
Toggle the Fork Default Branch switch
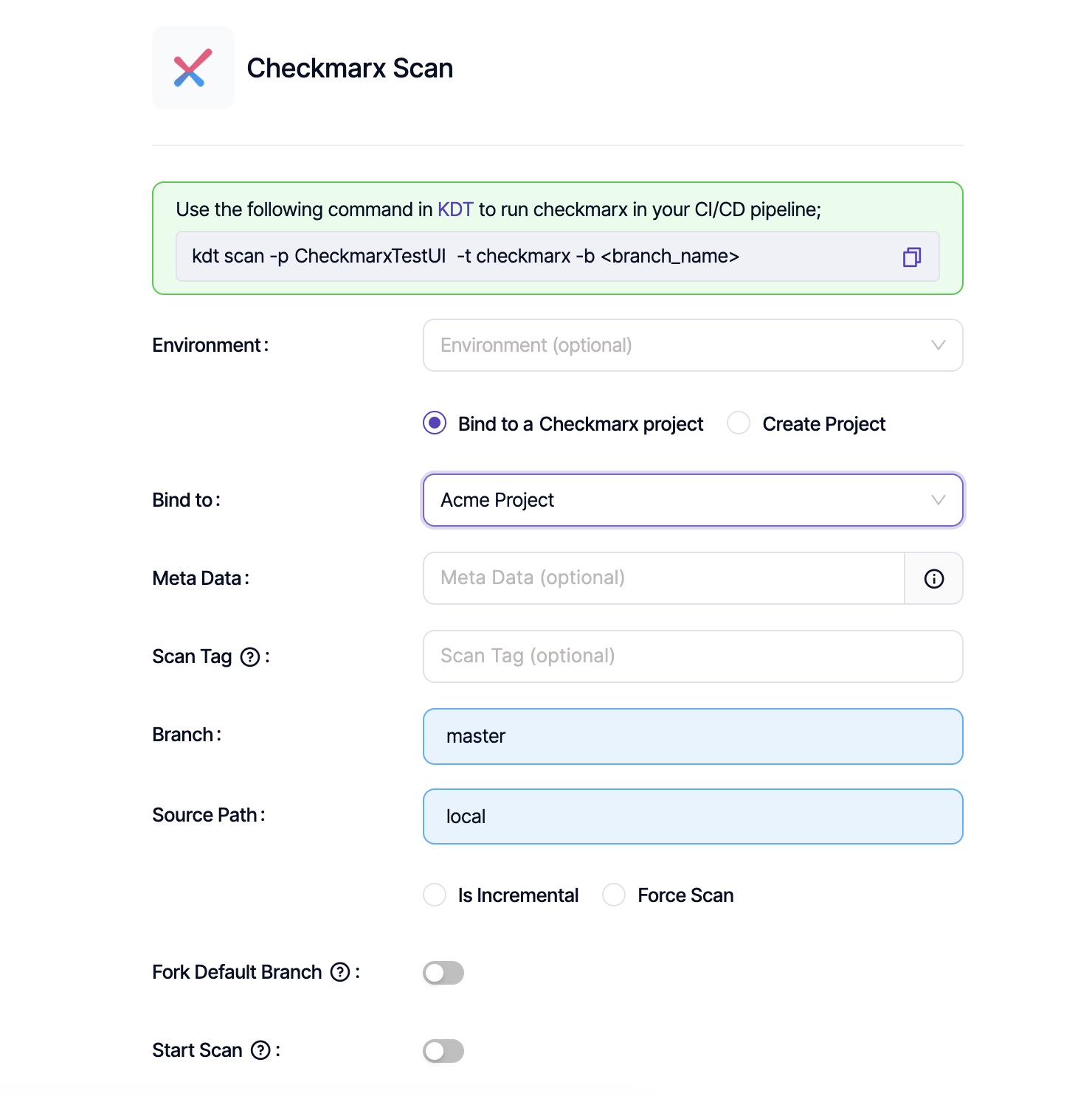(443, 973)
